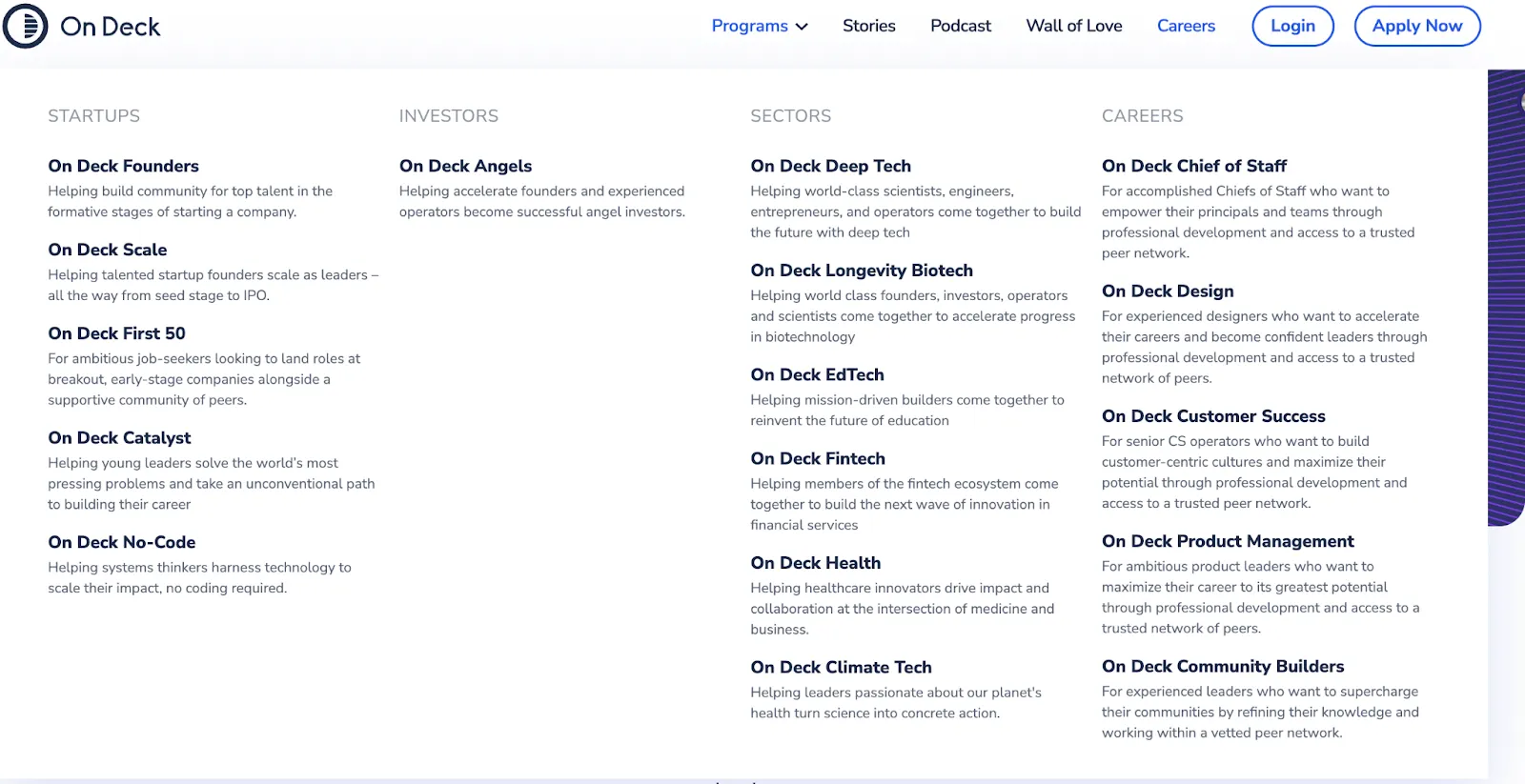1525x784 pixels.
Task: Select On Deck Design program
Action: coord(1168,291)
